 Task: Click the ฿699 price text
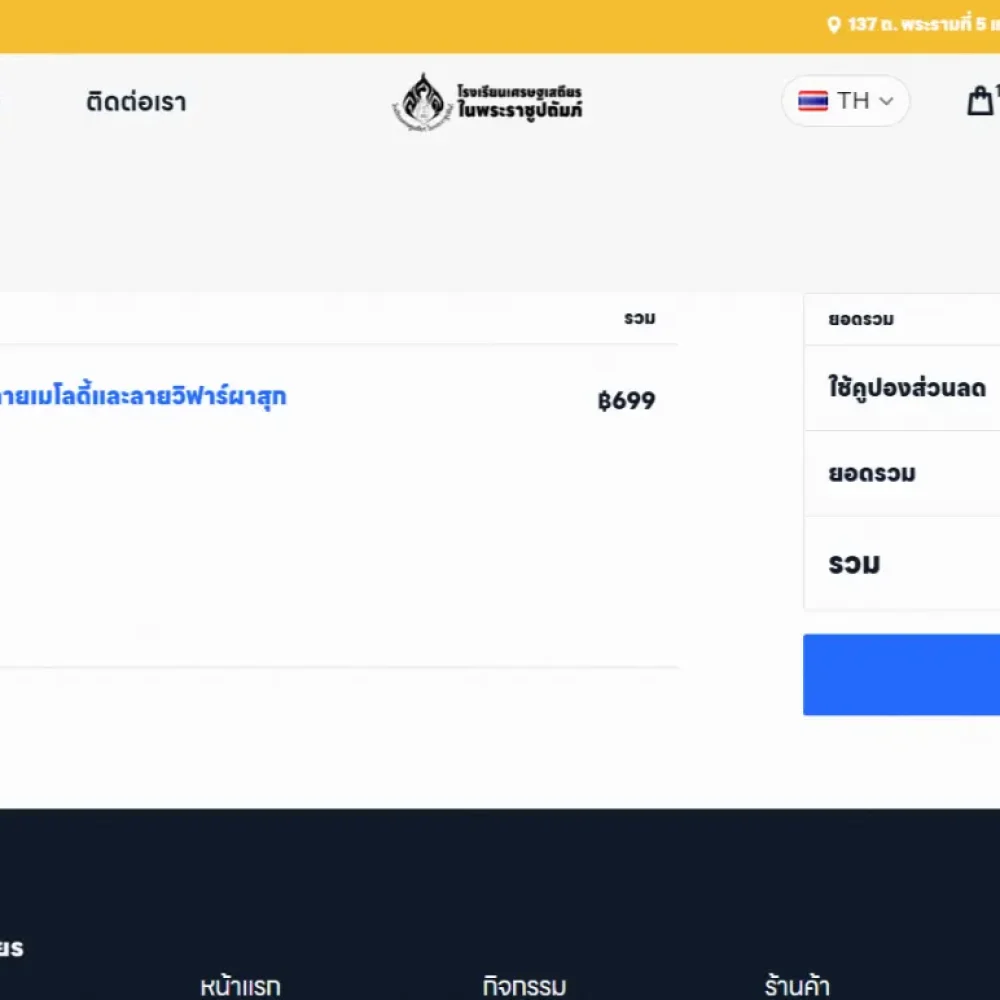pyautogui.click(x=626, y=401)
